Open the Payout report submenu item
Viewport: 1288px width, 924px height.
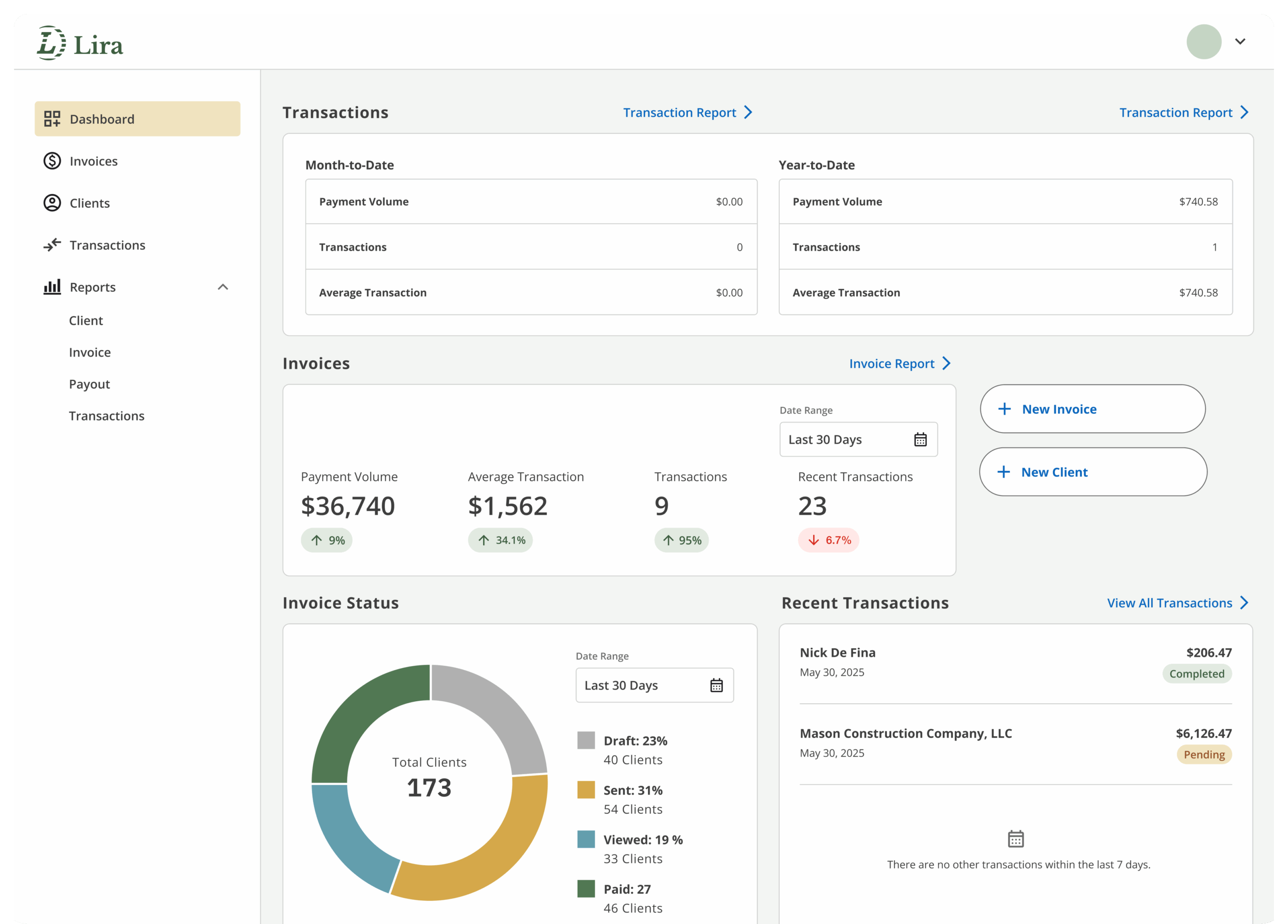(89, 384)
